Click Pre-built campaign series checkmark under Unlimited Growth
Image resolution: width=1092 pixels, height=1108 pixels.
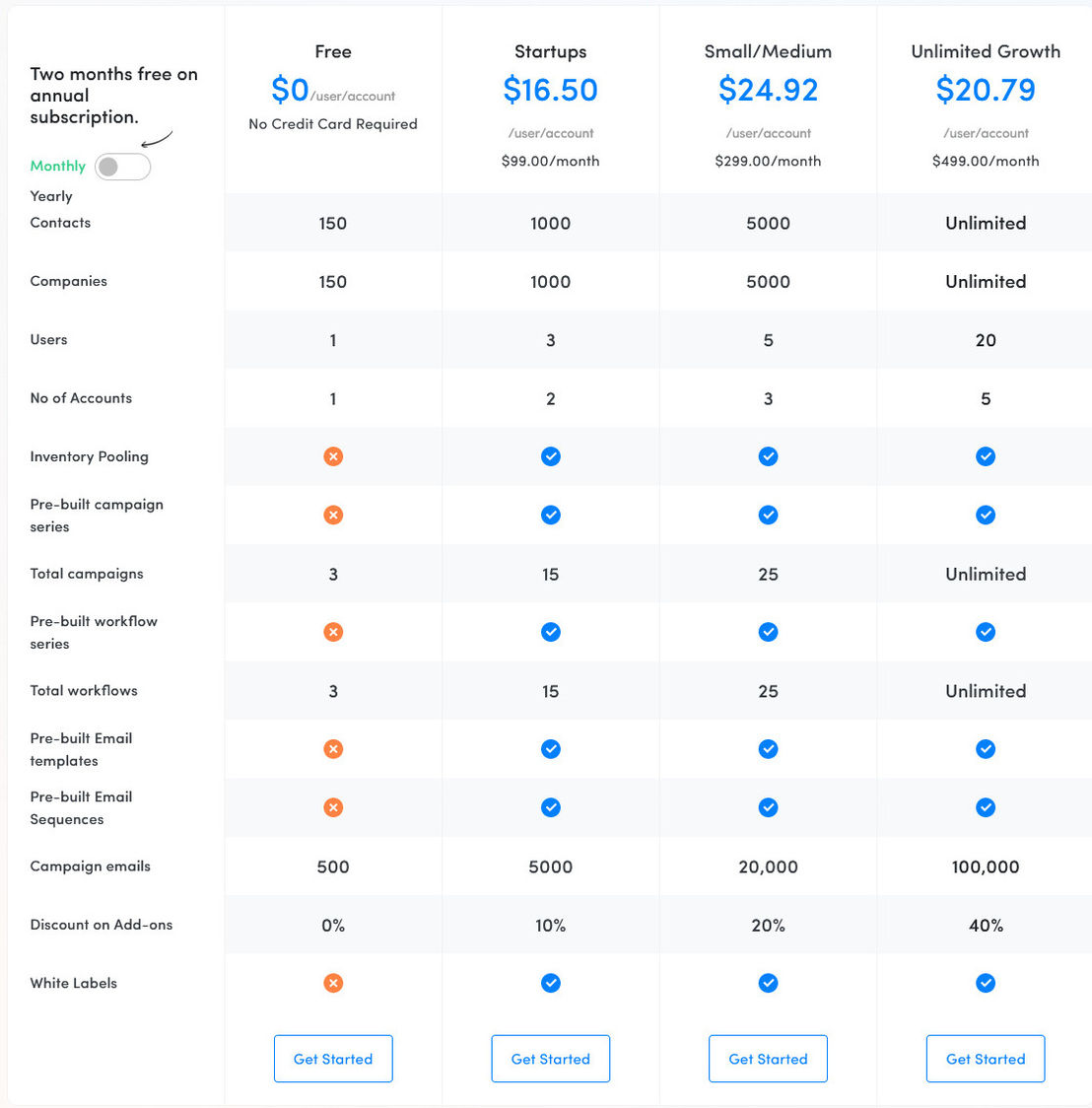pos(986,516)
